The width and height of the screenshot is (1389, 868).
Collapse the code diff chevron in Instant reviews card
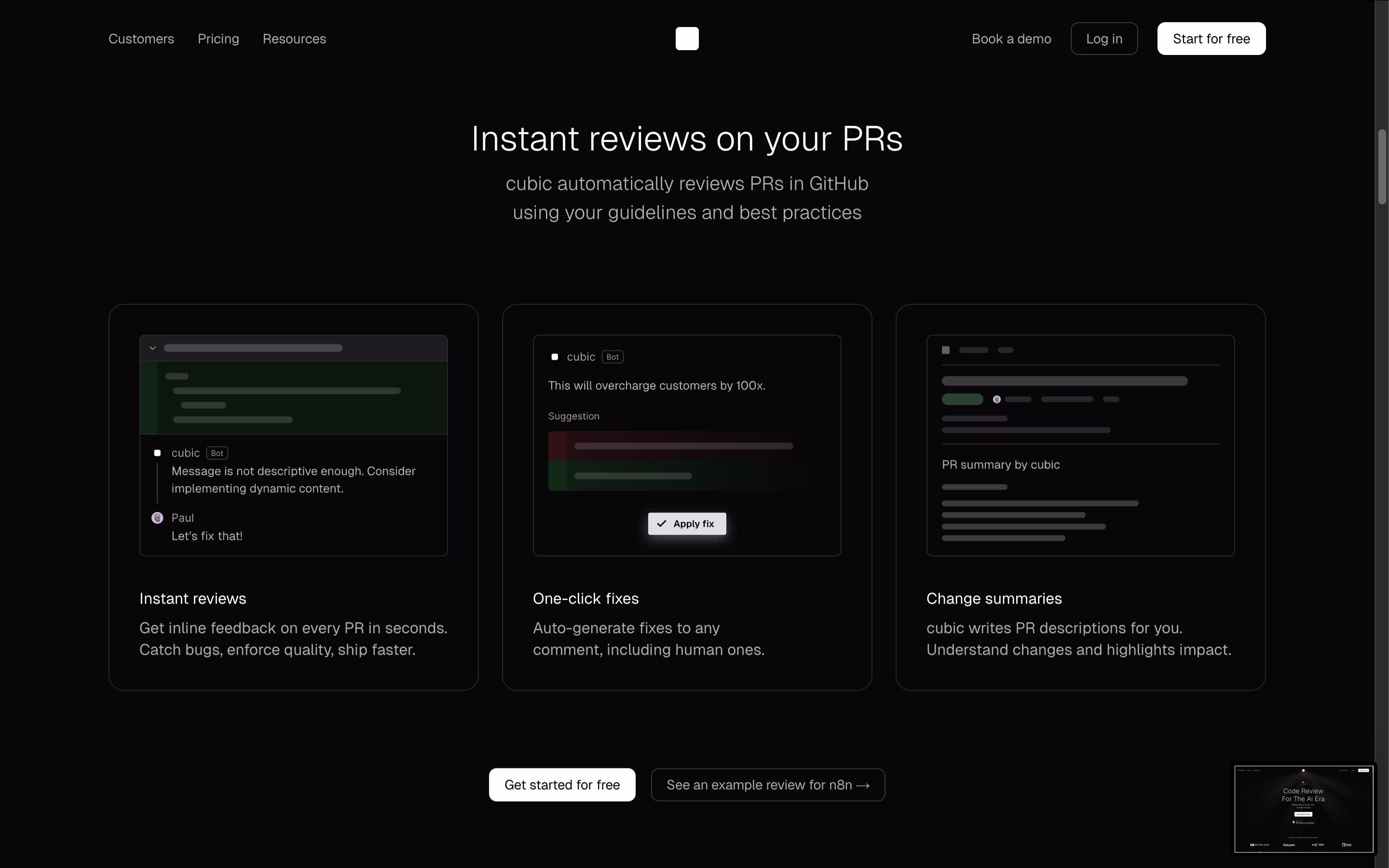click(x=153, y=348)
